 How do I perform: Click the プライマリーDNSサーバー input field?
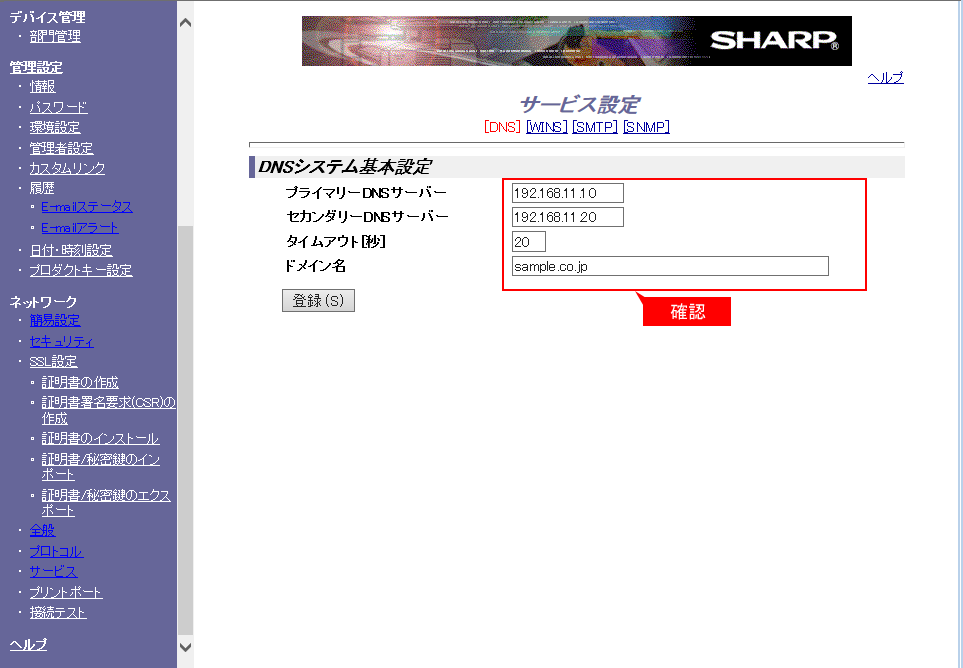point(567,193)
